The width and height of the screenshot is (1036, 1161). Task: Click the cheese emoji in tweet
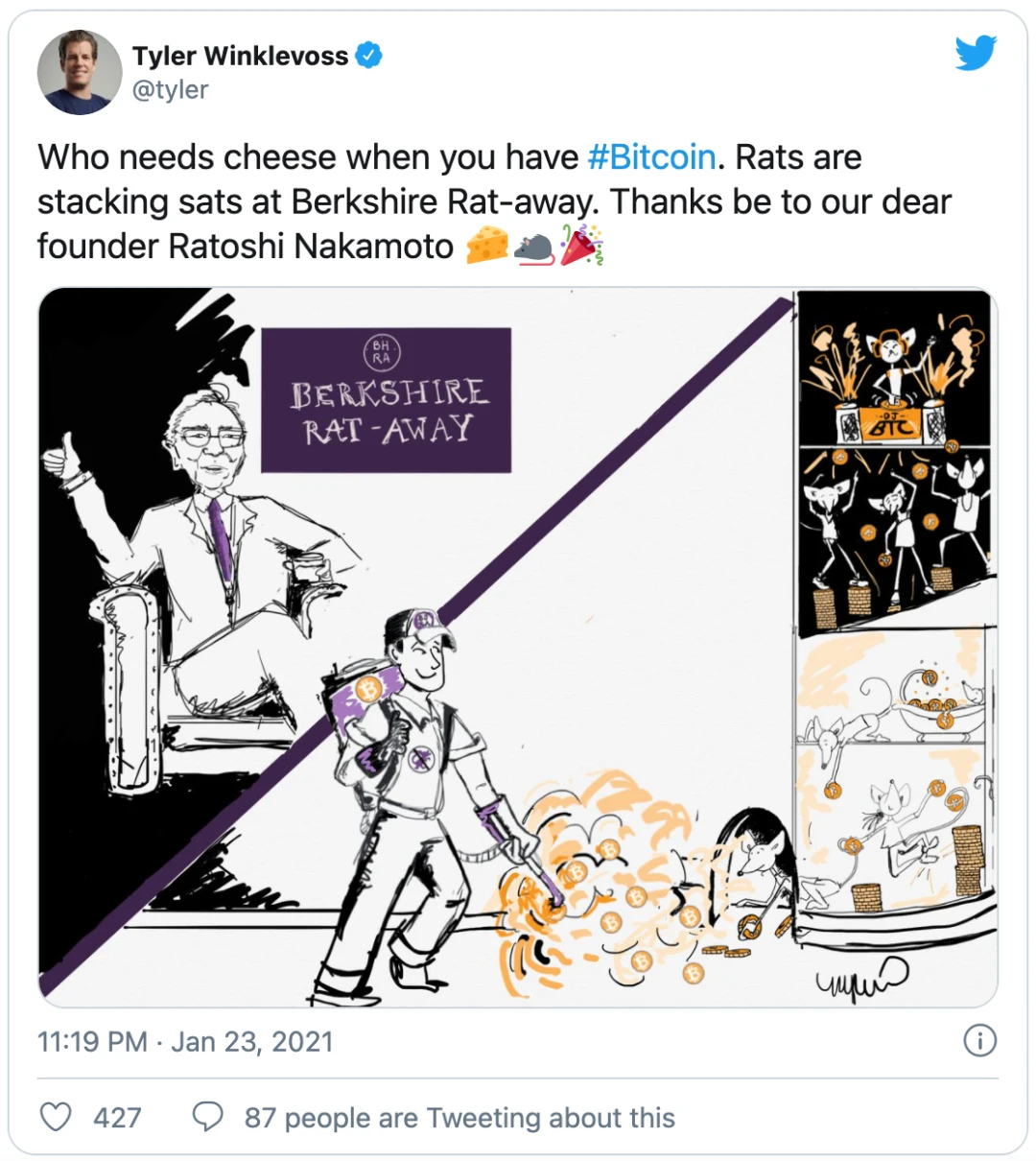click(x=487, y=247)
